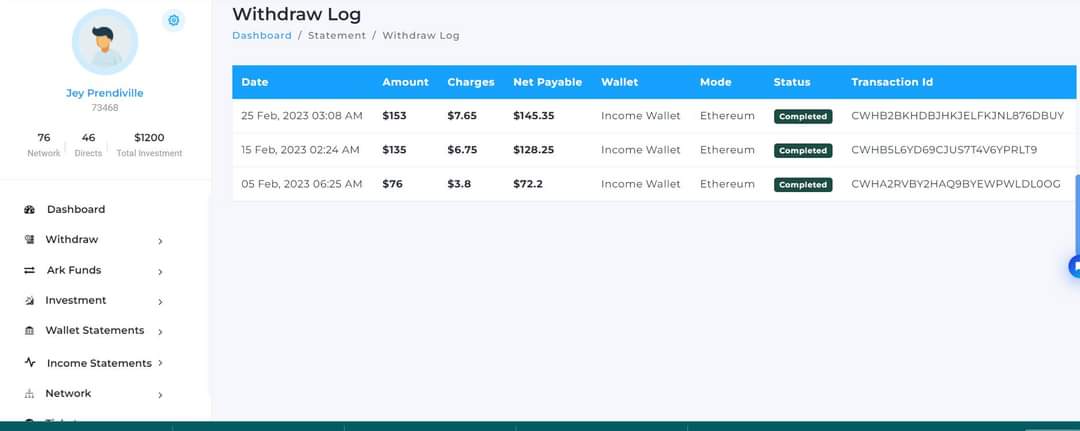Screen dimensions: 1080x431
Task: Click the Network hierarchy icon
Action: tap(29, 394)
